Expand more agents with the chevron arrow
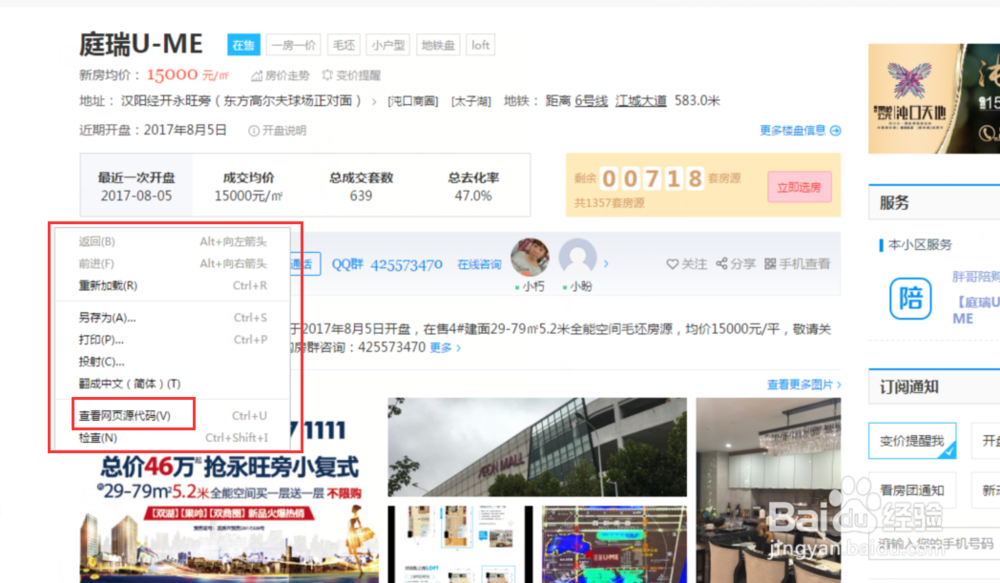This screenshot has height=583, width=1000. 606,263
